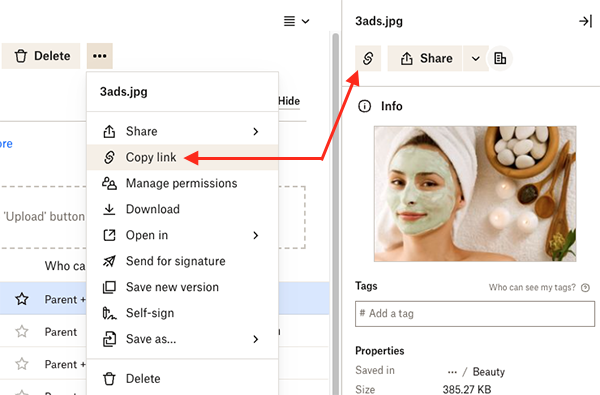Click the Properties heading
The width and height of the screenshot is (600, 395).
[380, 351]
